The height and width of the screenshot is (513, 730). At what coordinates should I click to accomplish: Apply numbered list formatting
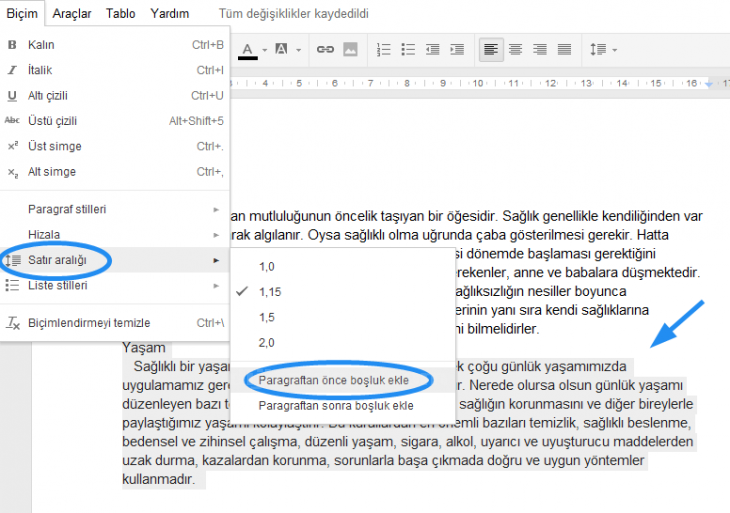point(383,49)
